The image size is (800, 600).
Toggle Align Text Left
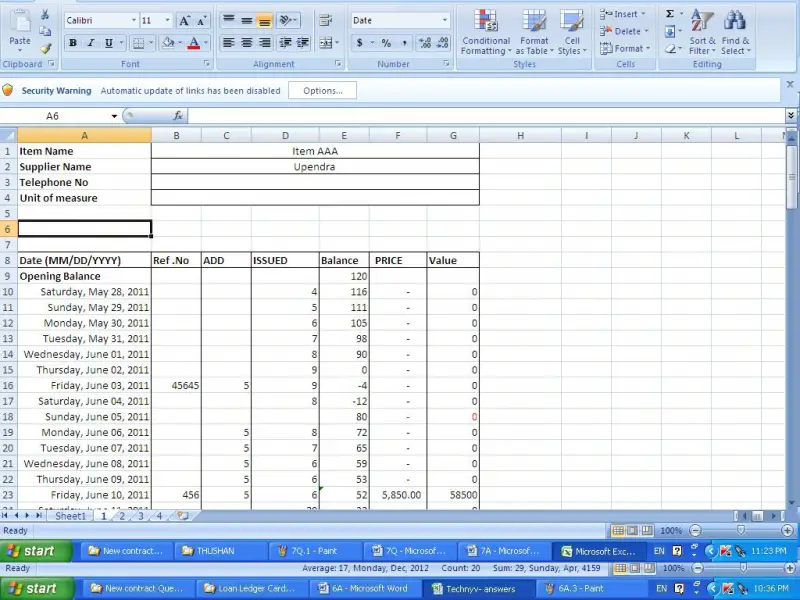[229, 43]
